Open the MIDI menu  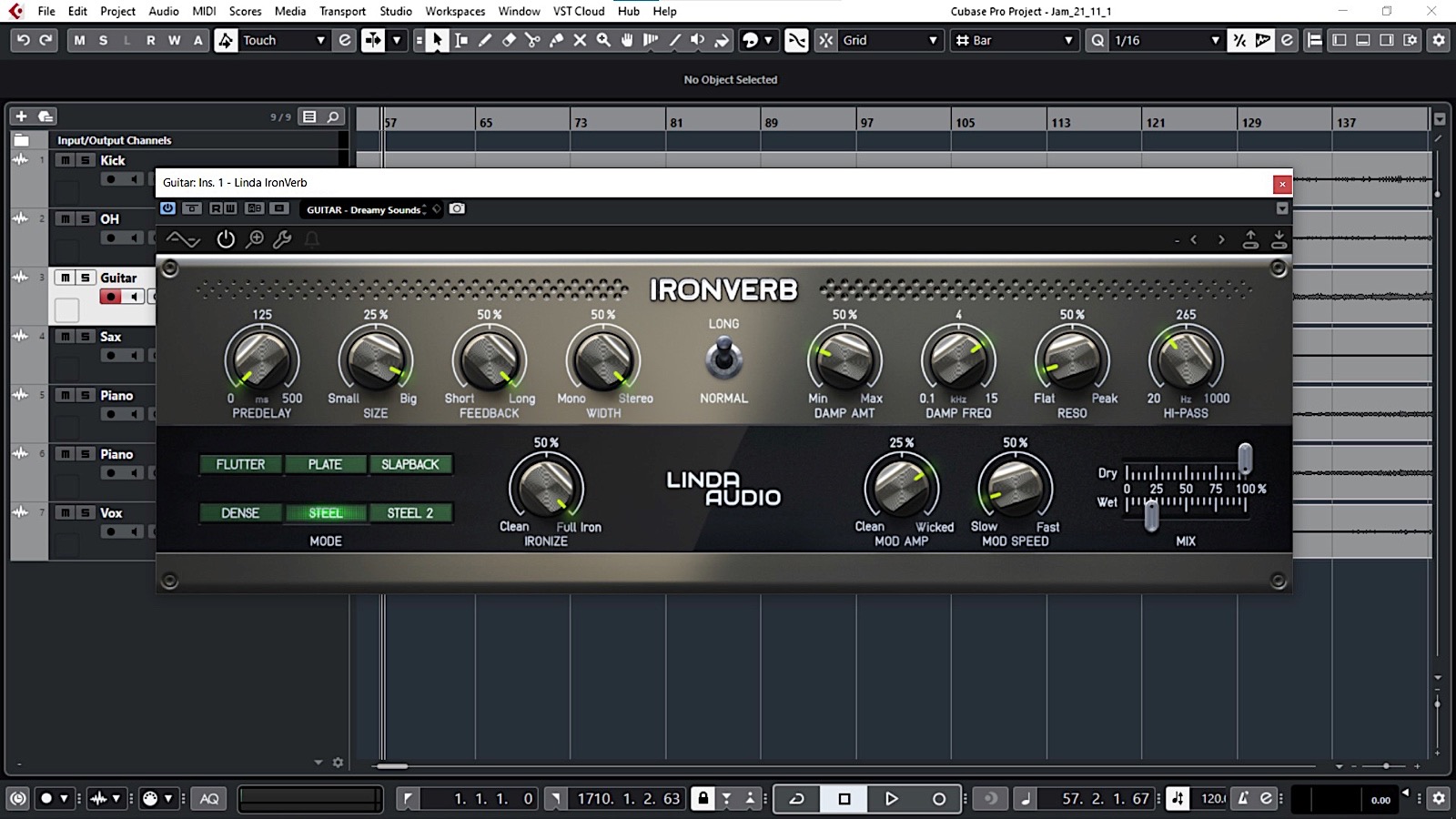tap(204, 11)
